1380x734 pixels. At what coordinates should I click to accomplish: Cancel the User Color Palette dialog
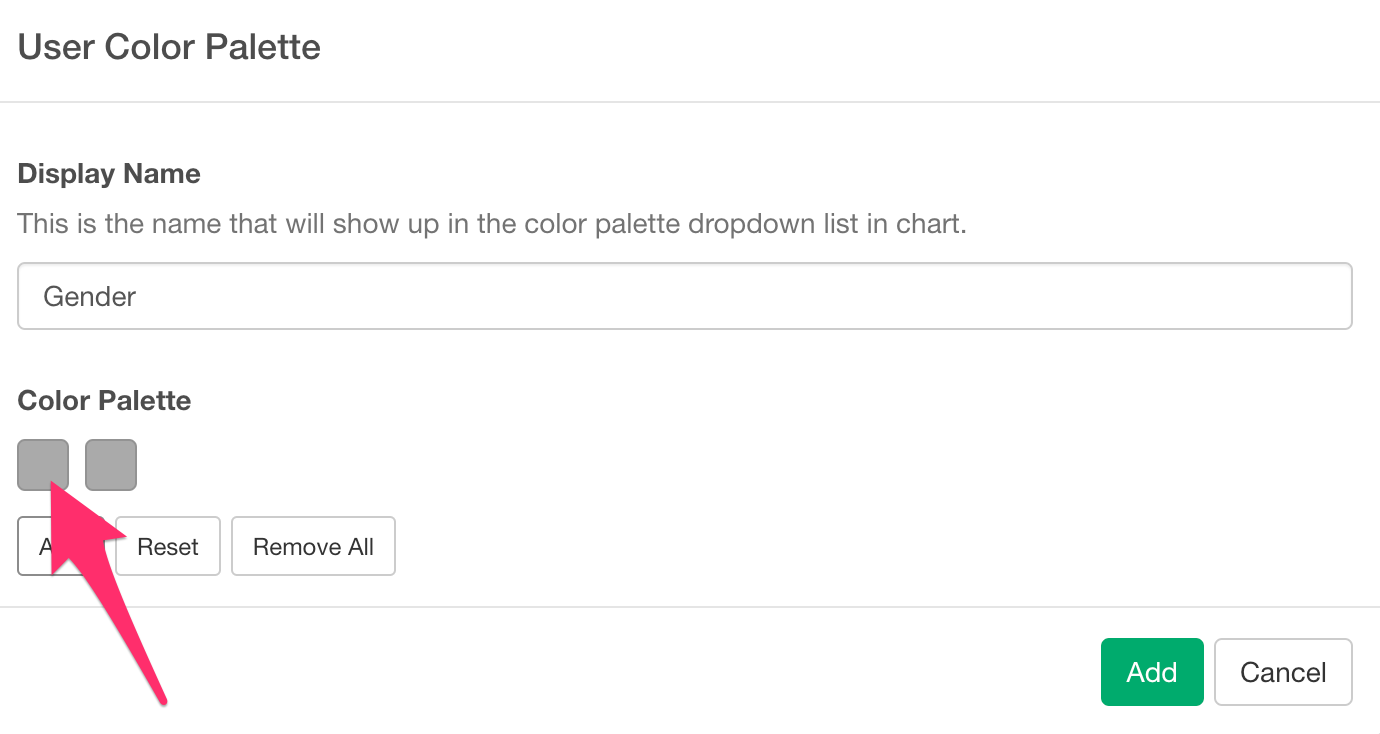[1283, 672]
